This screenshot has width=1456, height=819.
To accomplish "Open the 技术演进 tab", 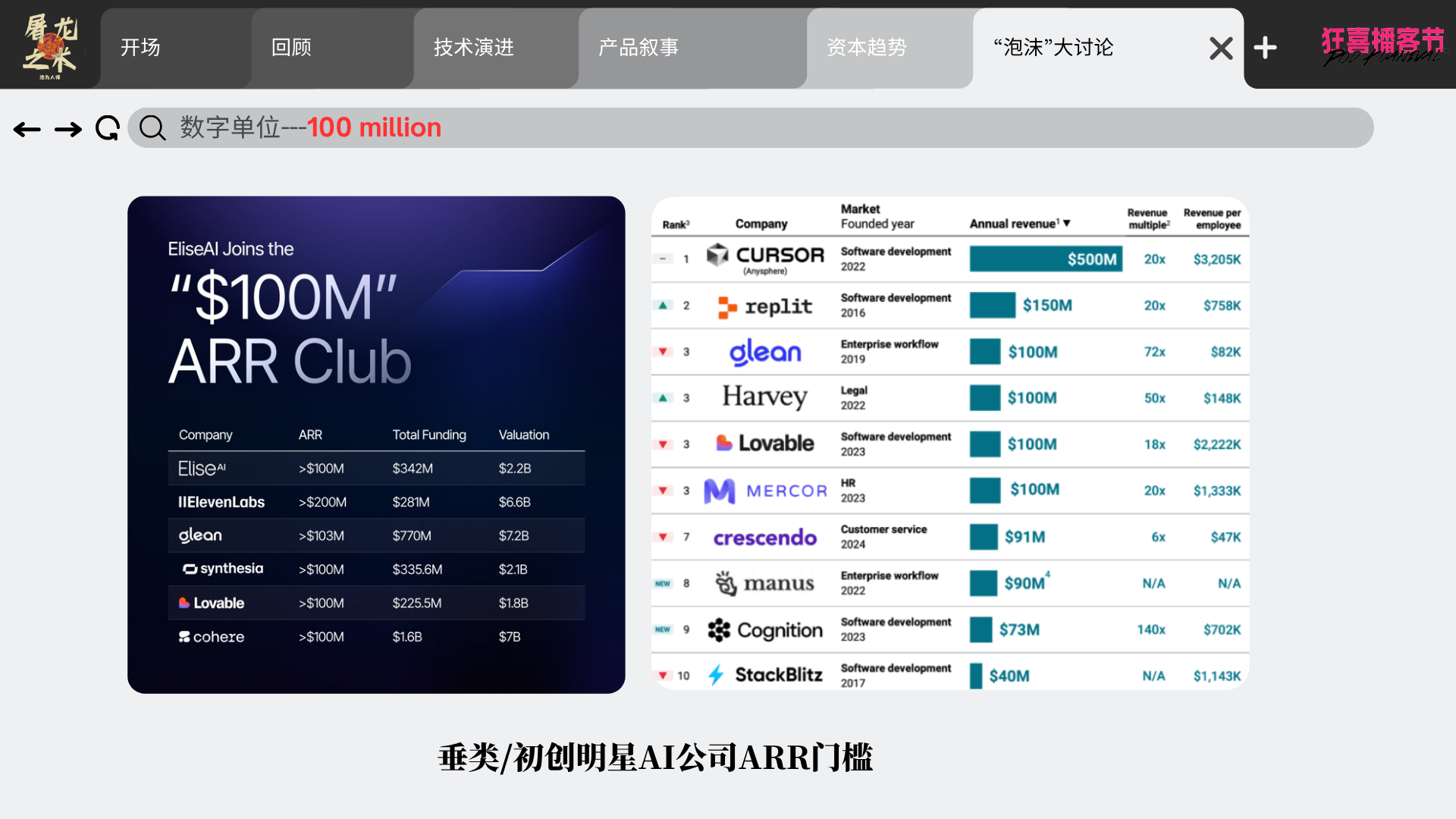I will (474, 48).
